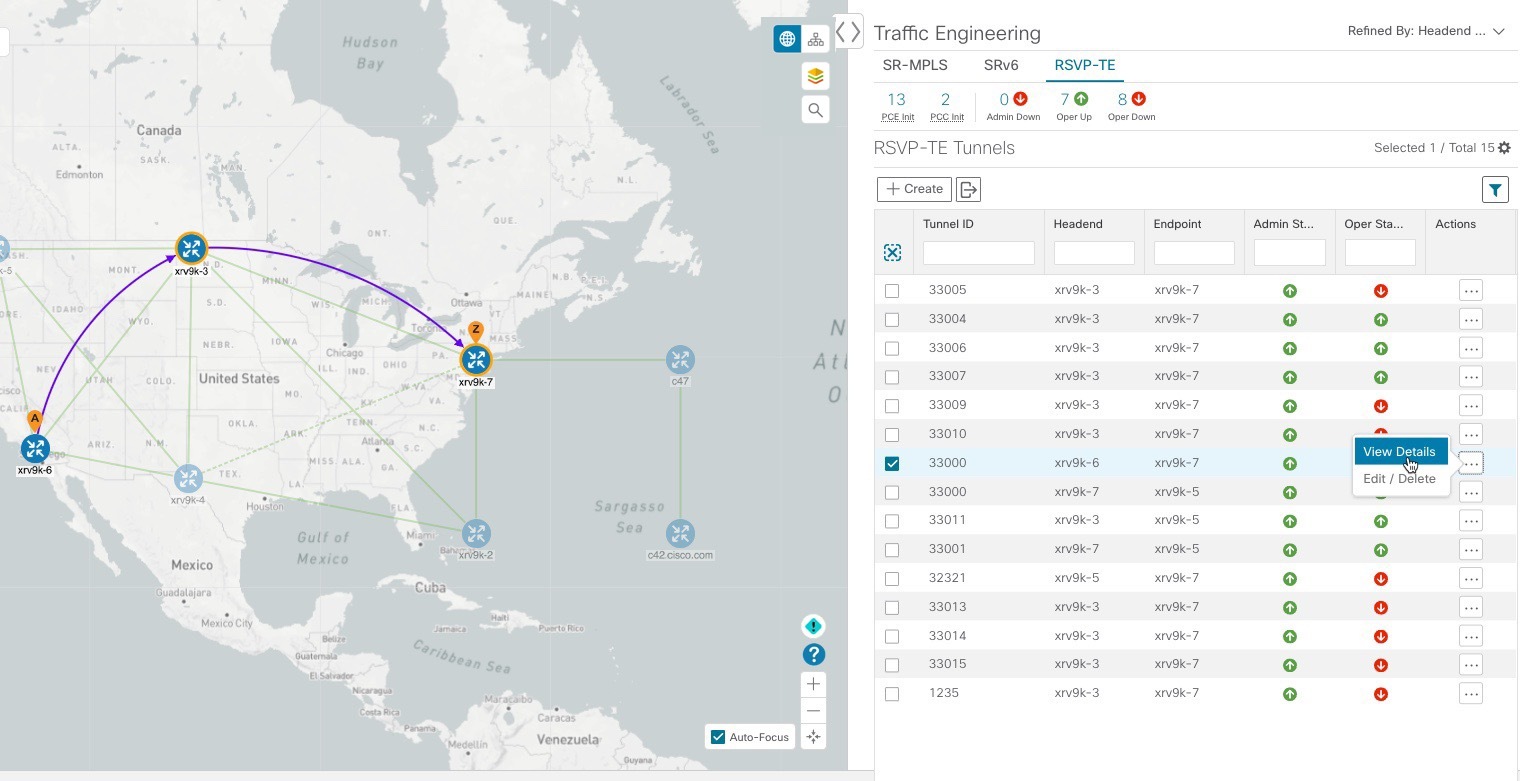This screenshot has height=781, width=1520.
Task: Switch to logical topology view icon
Action: point(816,39)
